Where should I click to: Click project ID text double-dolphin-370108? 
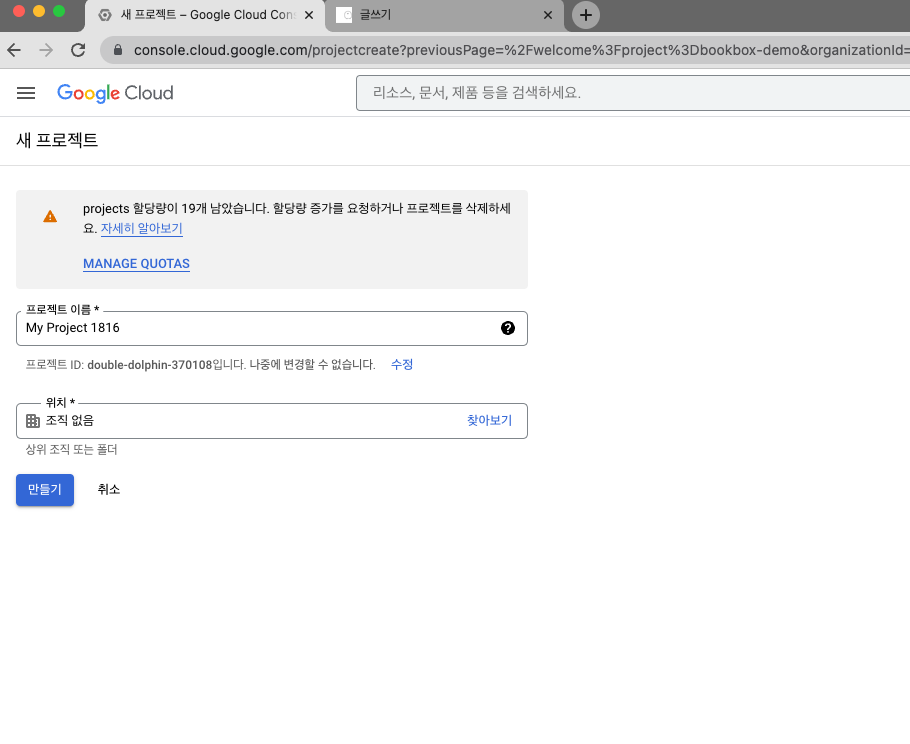click(150, 365)
